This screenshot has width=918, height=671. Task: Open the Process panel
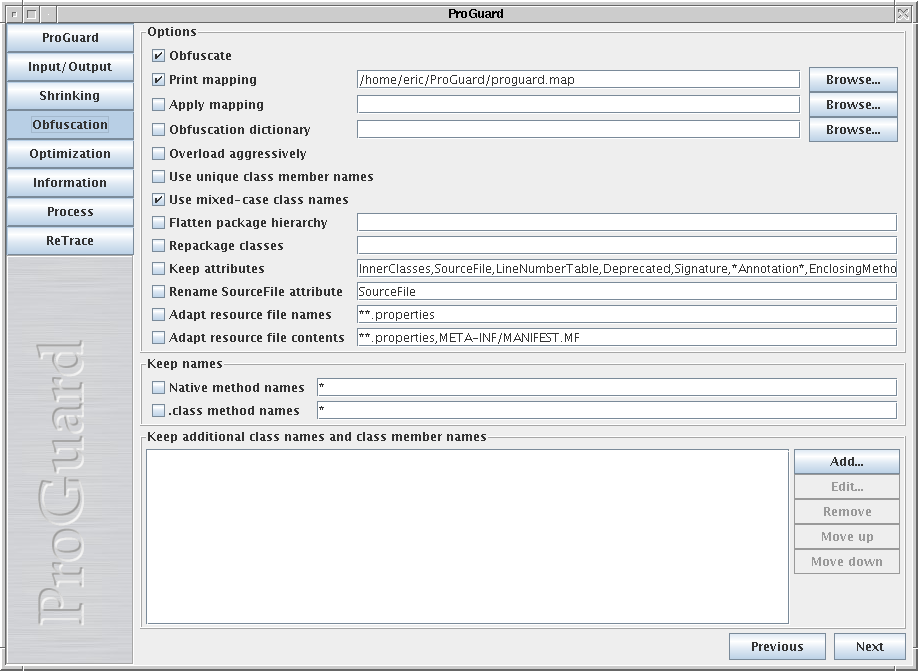(70, 212)
